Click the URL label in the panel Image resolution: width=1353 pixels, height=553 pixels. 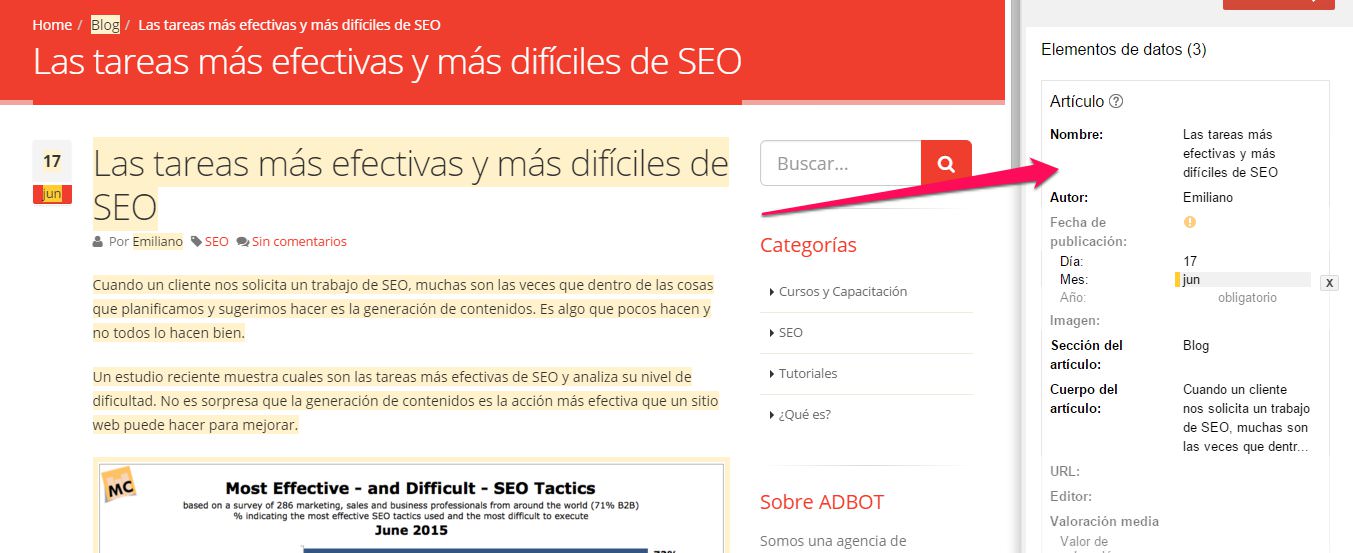tap(1065, 471)
